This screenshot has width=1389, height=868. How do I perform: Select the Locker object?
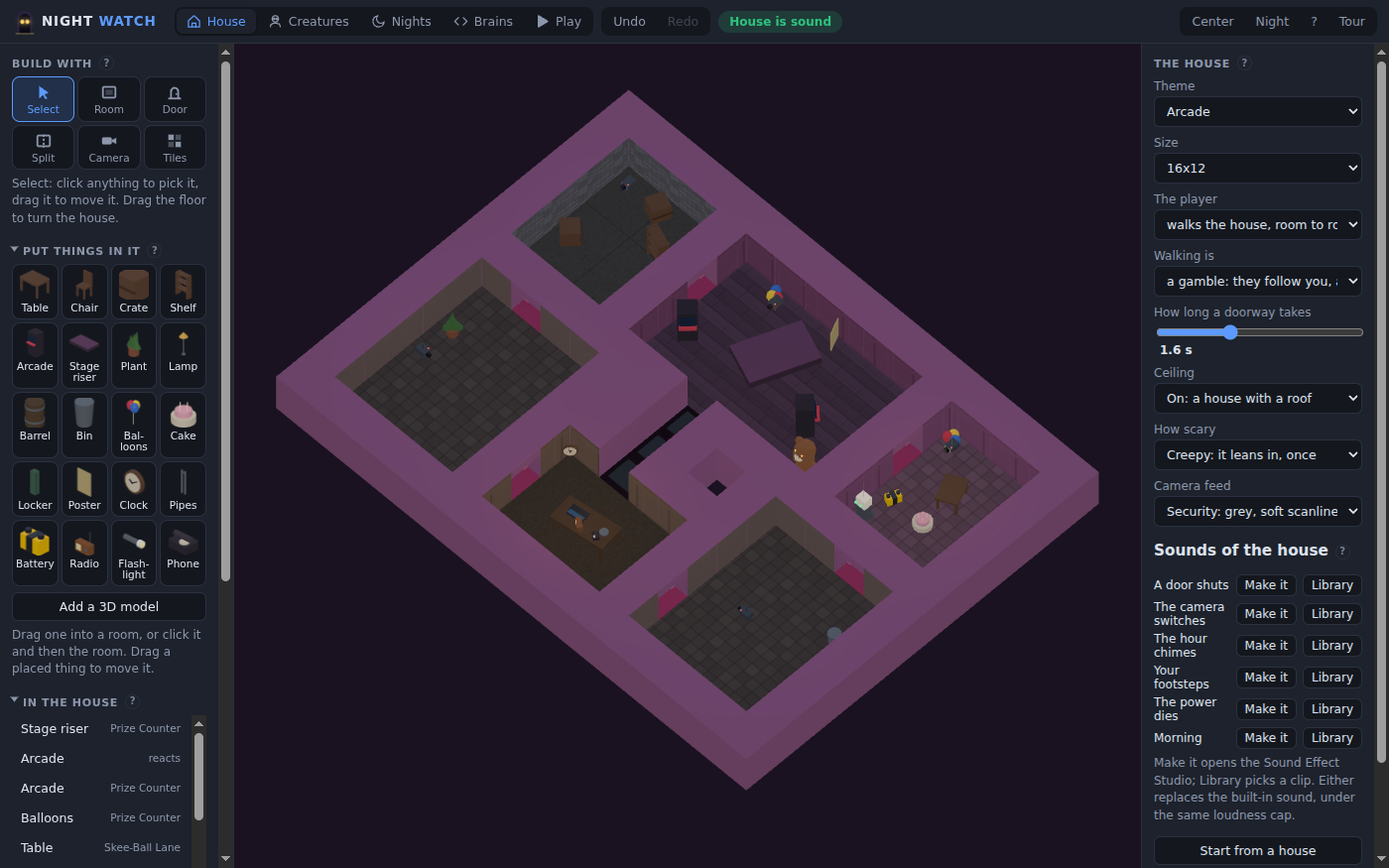coord(35,489)
